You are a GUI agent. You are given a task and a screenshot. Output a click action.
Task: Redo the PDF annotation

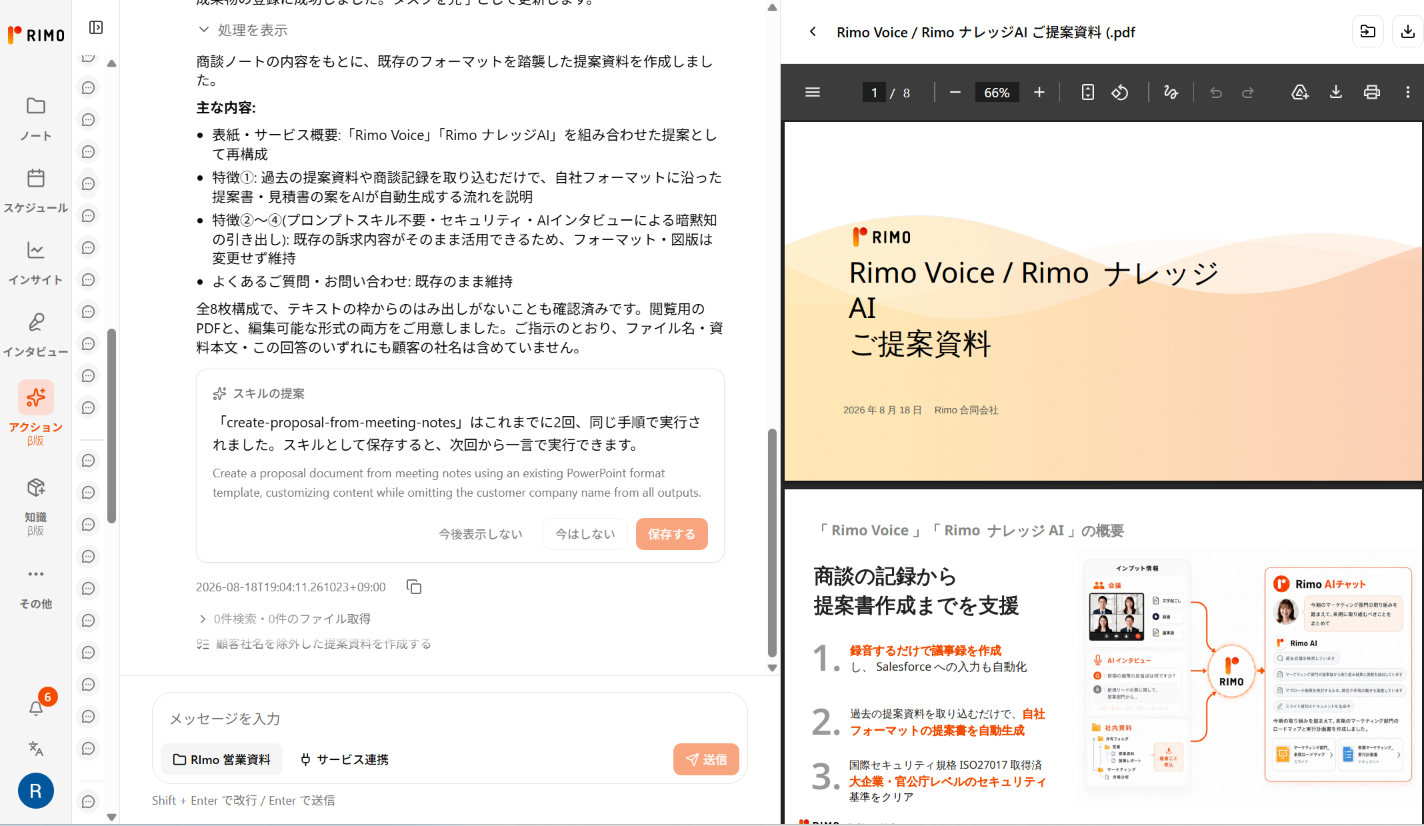click(x=1248, y=92)
